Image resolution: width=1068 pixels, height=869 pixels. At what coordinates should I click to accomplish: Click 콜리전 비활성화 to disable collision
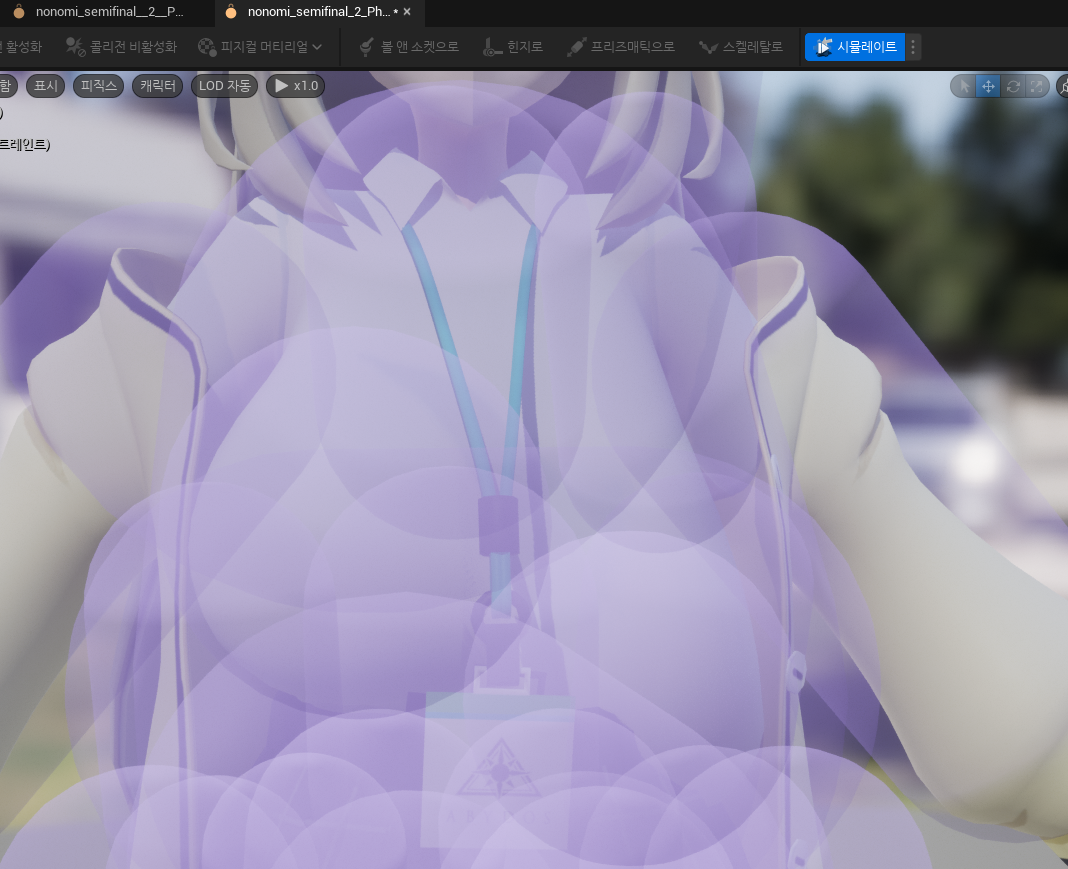click(x=121, y=47)
